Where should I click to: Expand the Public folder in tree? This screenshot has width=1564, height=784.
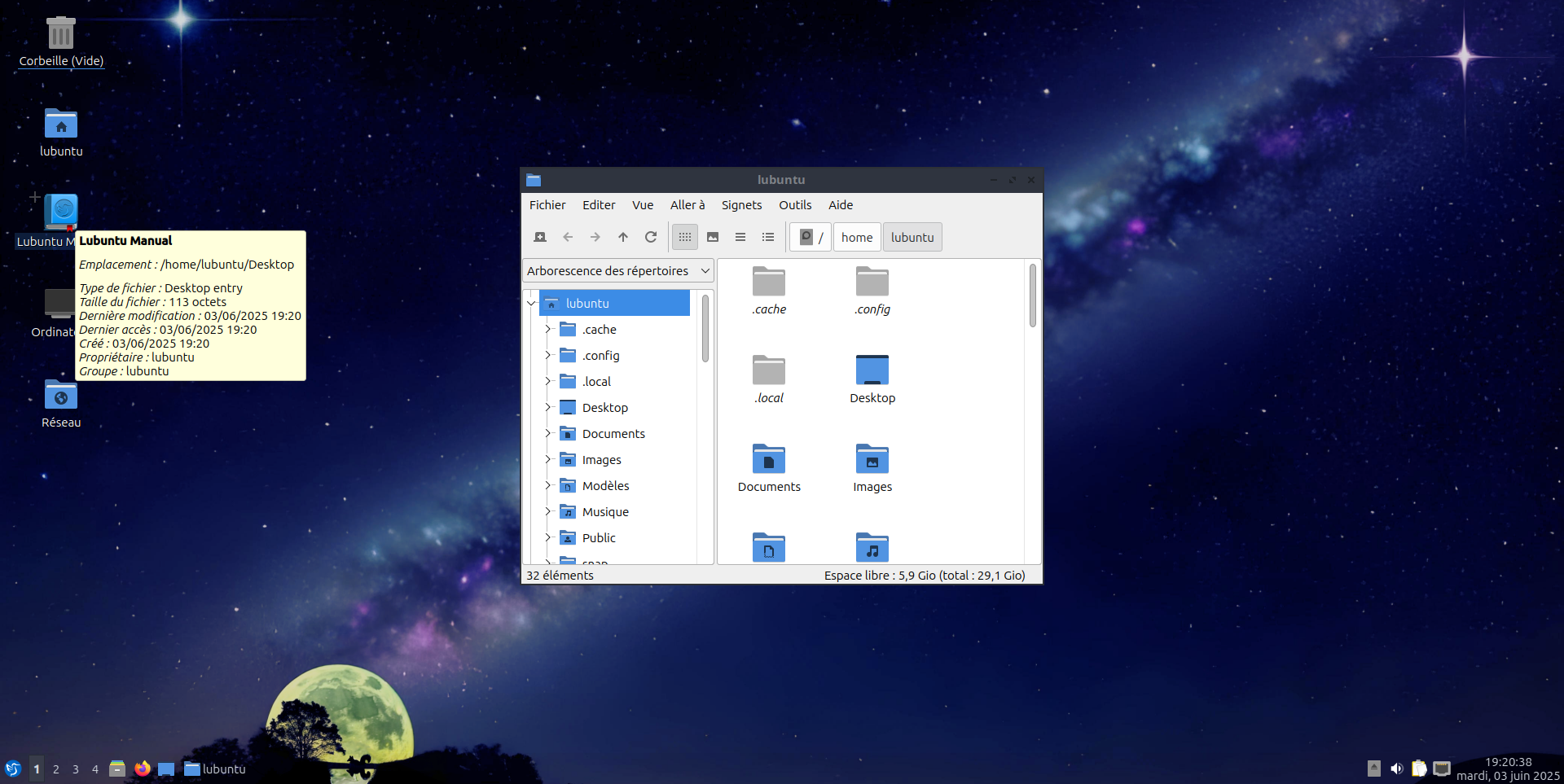(548, 537)
